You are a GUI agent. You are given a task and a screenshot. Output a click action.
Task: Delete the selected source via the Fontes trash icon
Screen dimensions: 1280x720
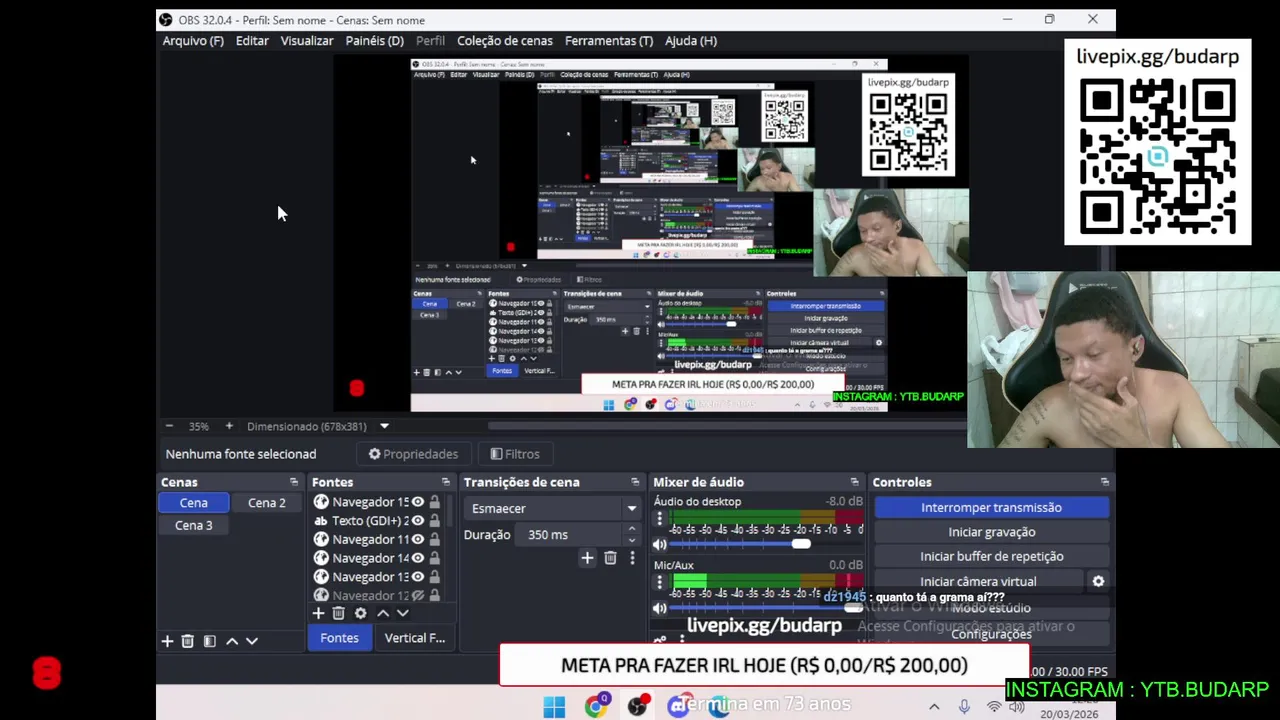(339, 613)
